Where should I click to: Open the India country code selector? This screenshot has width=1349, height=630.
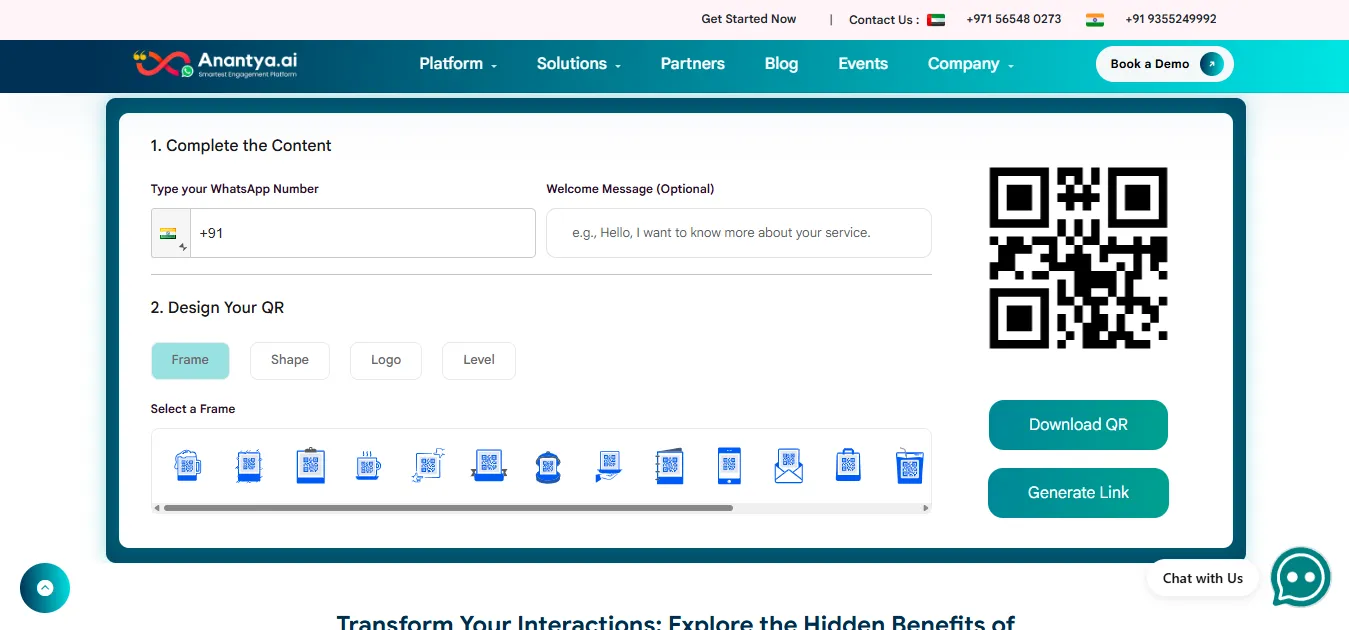(171, 233)
